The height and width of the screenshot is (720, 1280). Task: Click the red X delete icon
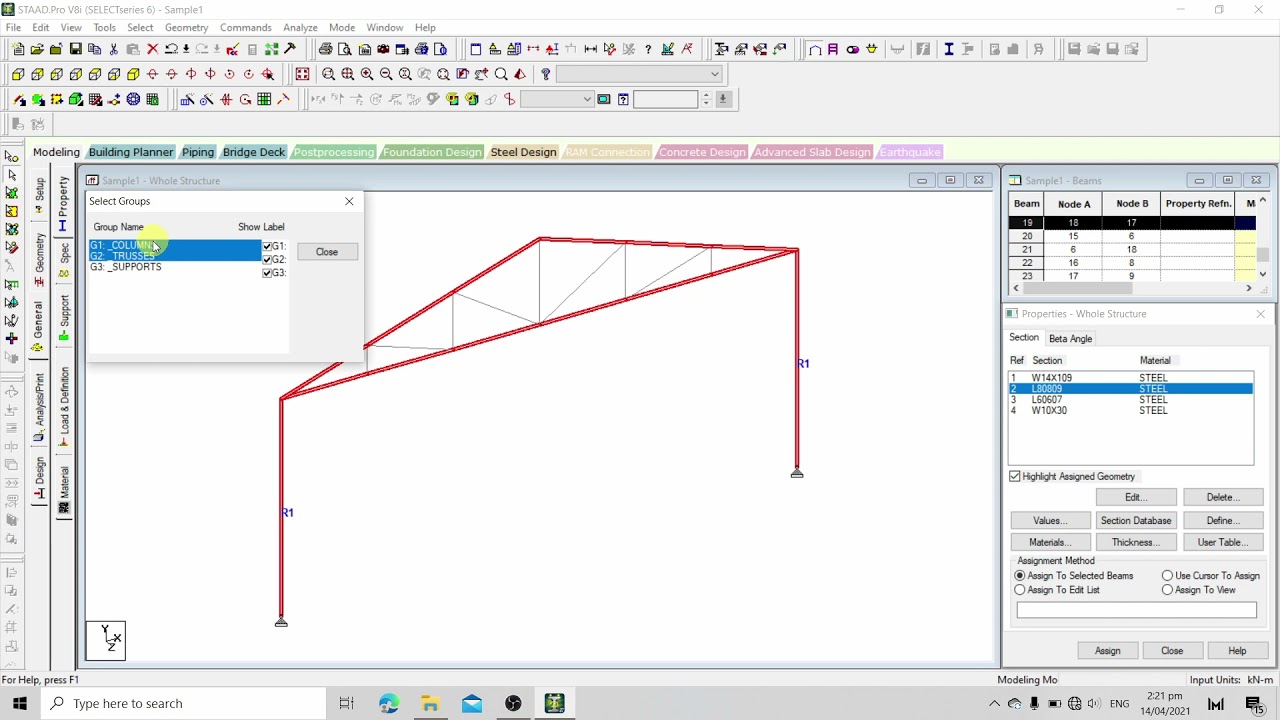tap(152, 49)
